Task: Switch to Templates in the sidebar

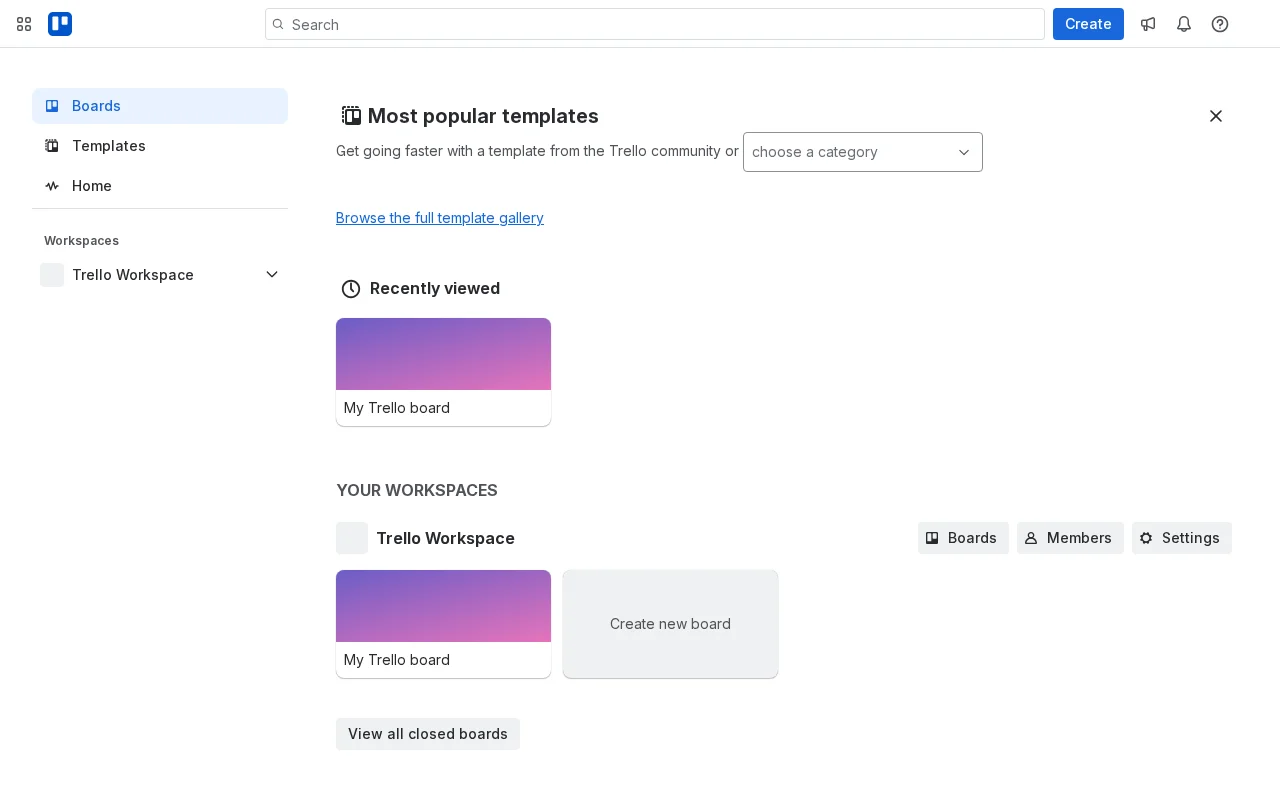Action: [x=108, y=146]
